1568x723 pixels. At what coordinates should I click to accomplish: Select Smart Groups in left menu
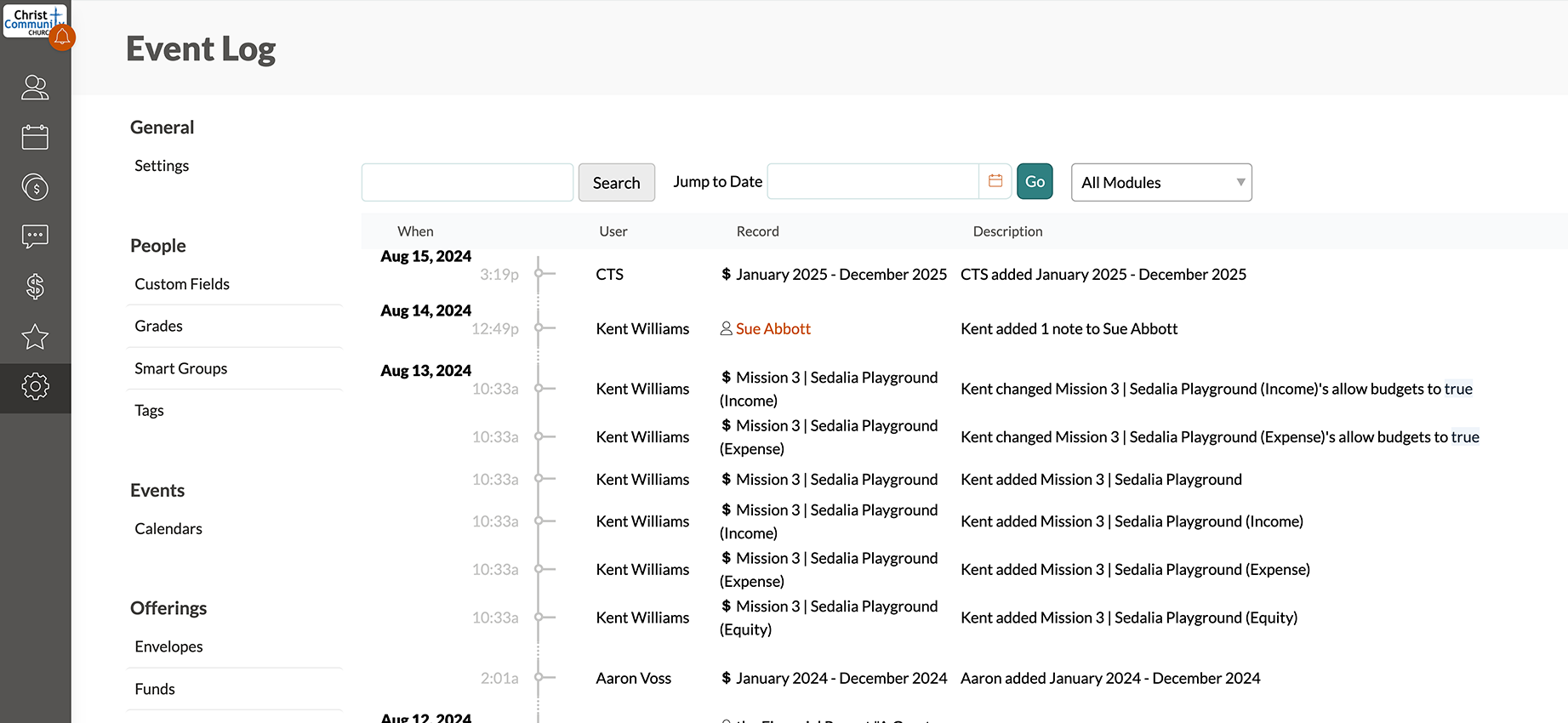tap(180, 368)
